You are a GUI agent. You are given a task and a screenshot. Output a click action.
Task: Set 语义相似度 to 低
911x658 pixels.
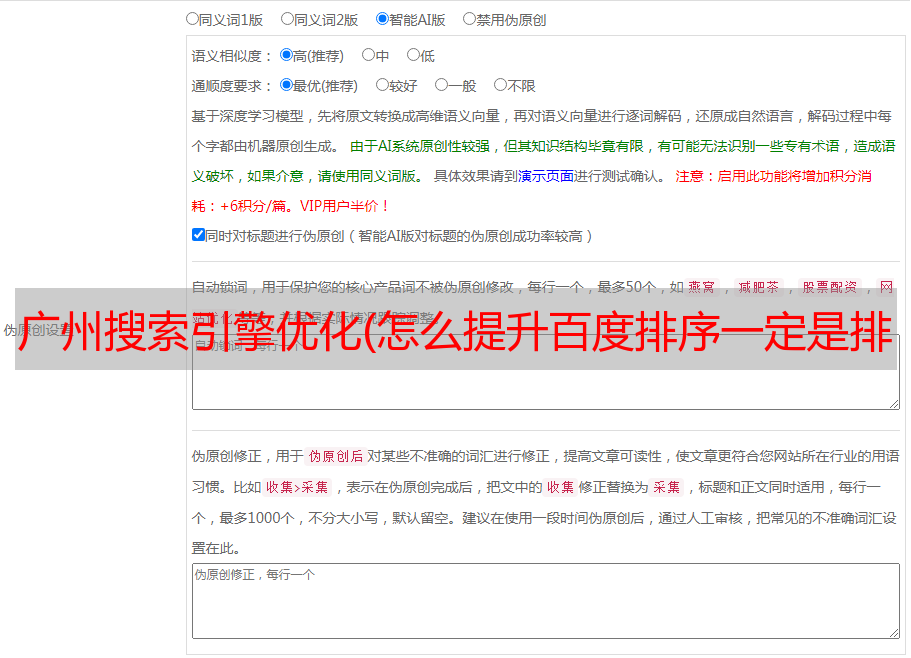413,55
